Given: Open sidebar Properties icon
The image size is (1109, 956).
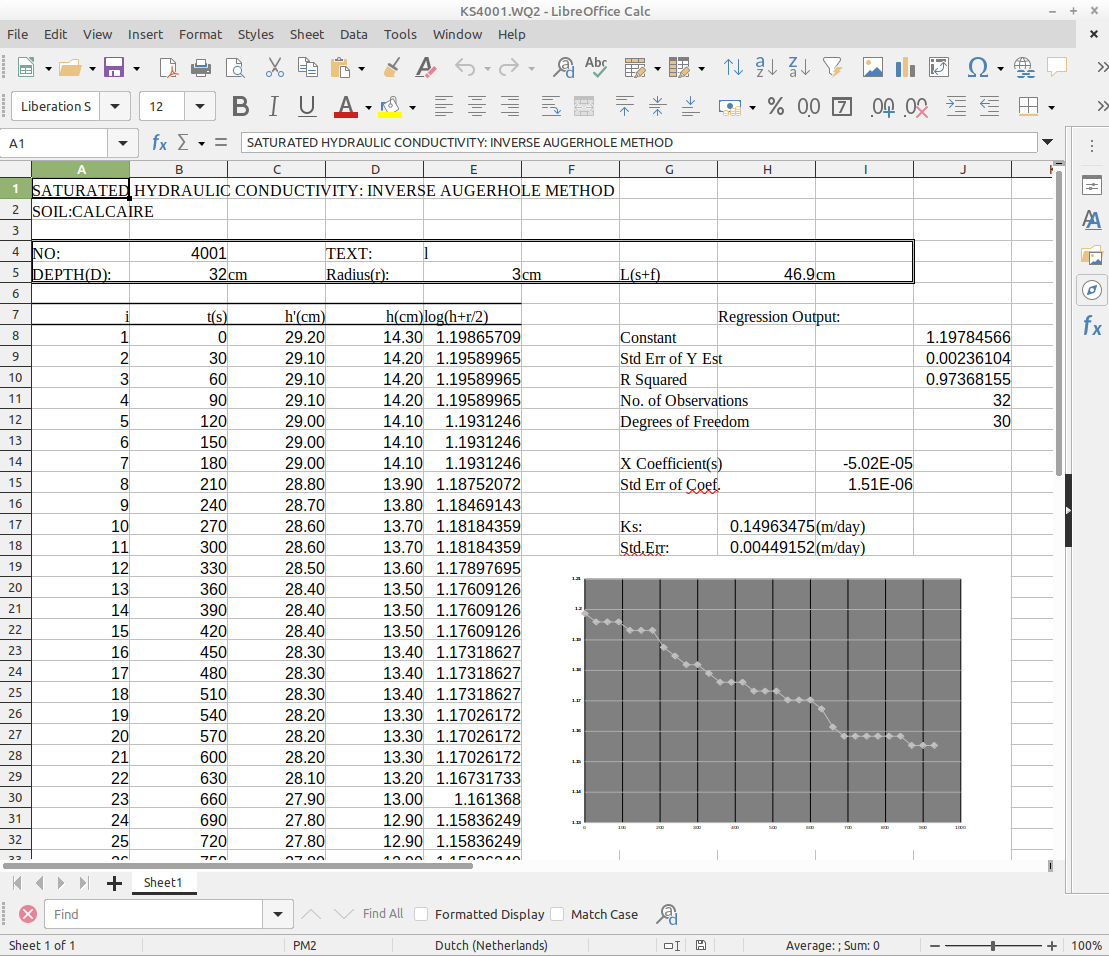Looking at the screenshot, I should (1092, 186).
